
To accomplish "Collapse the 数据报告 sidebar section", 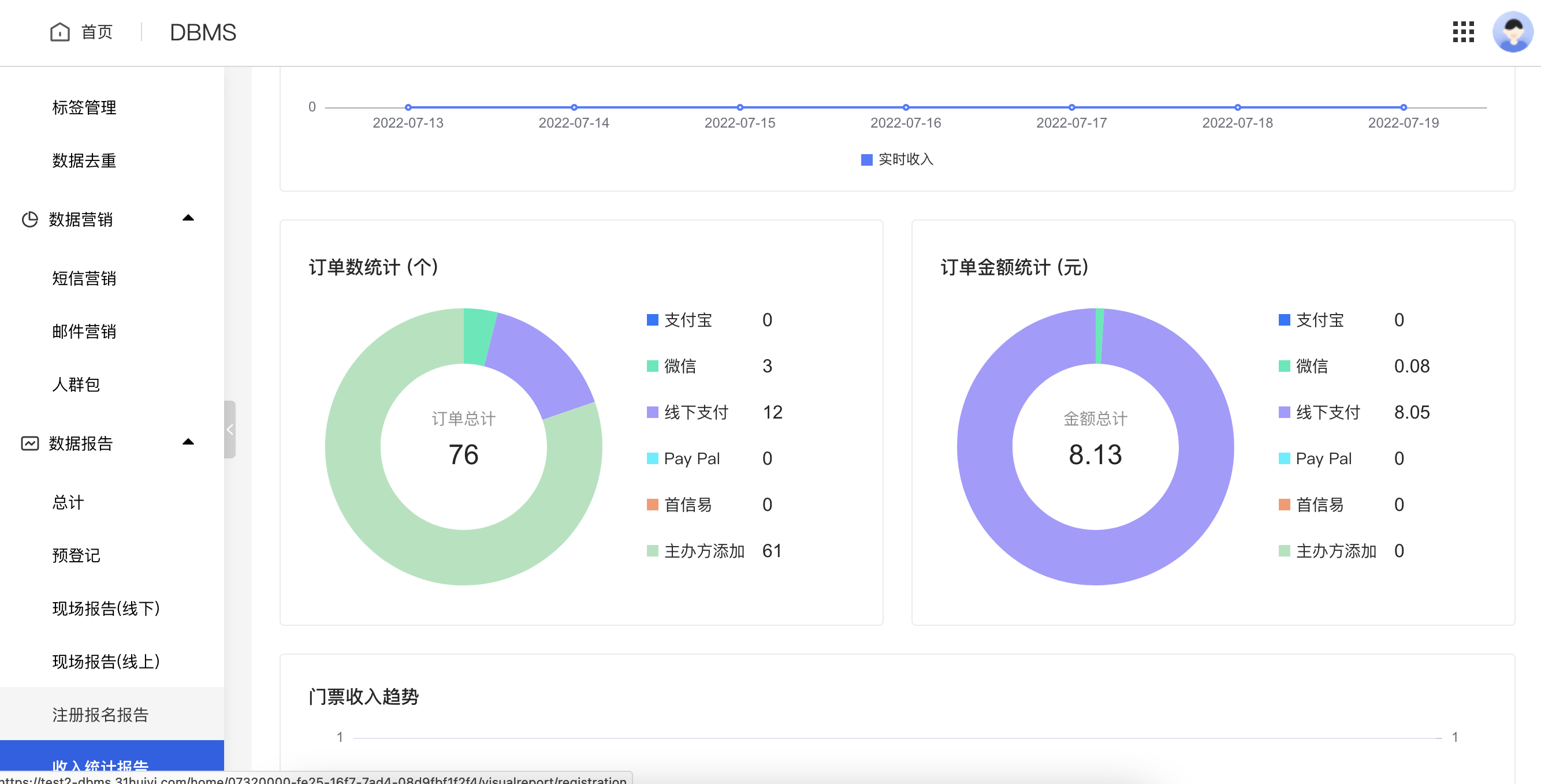I will coord(188,443).
